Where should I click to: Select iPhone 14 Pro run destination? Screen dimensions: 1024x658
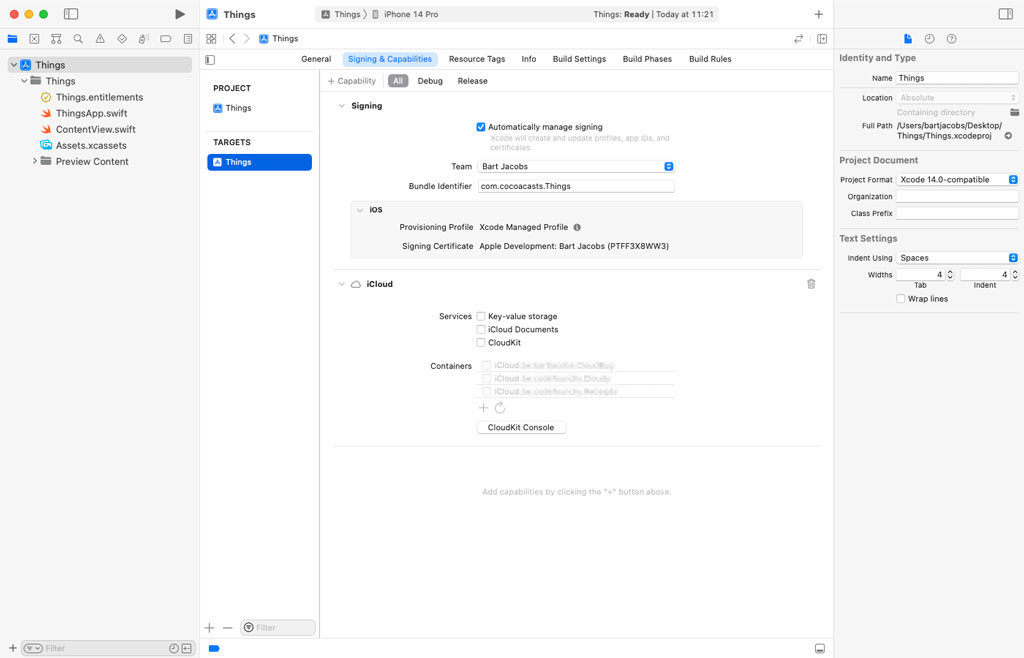click(x=406, y=14)
